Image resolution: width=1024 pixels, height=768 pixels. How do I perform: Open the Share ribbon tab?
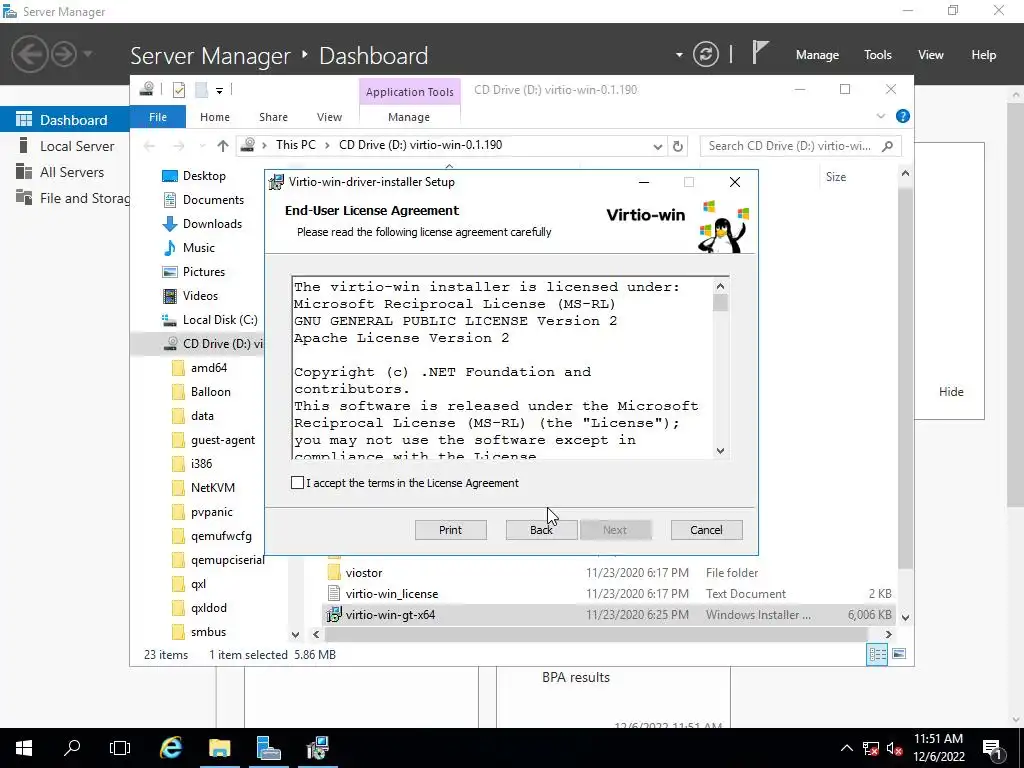pos(273,117)
